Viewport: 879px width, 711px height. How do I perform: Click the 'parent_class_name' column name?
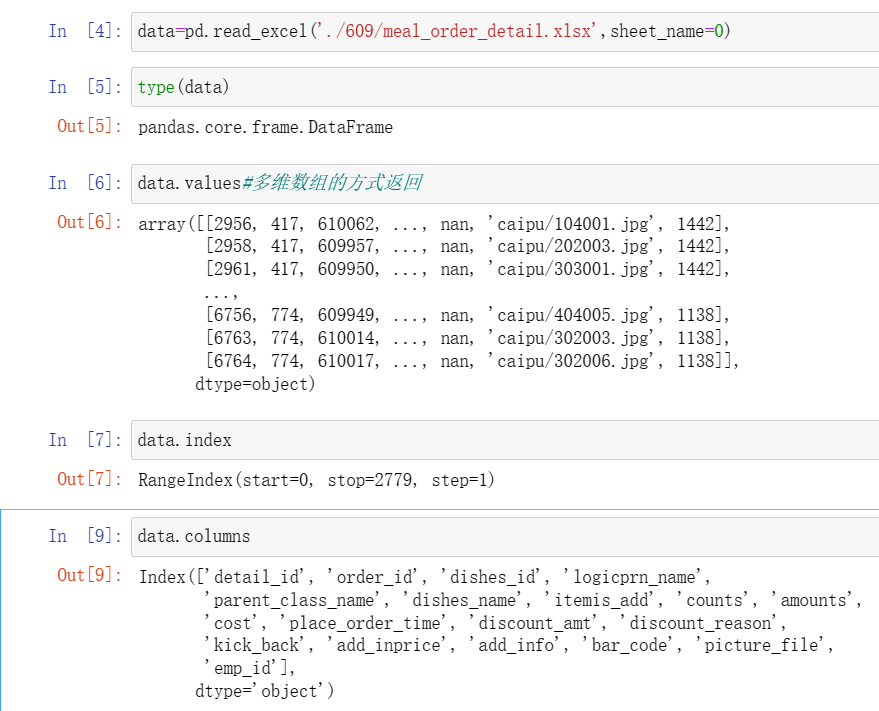pyautogui.click(x=293, y=600)
